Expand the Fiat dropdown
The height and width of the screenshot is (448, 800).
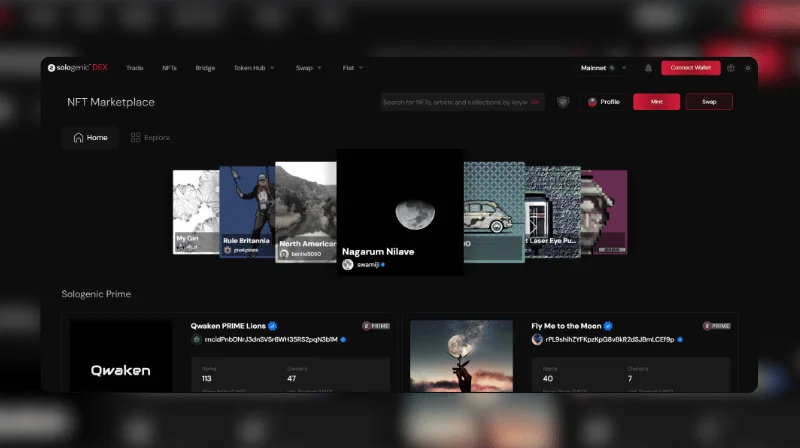pyautogui.click(x=353, y=68)
